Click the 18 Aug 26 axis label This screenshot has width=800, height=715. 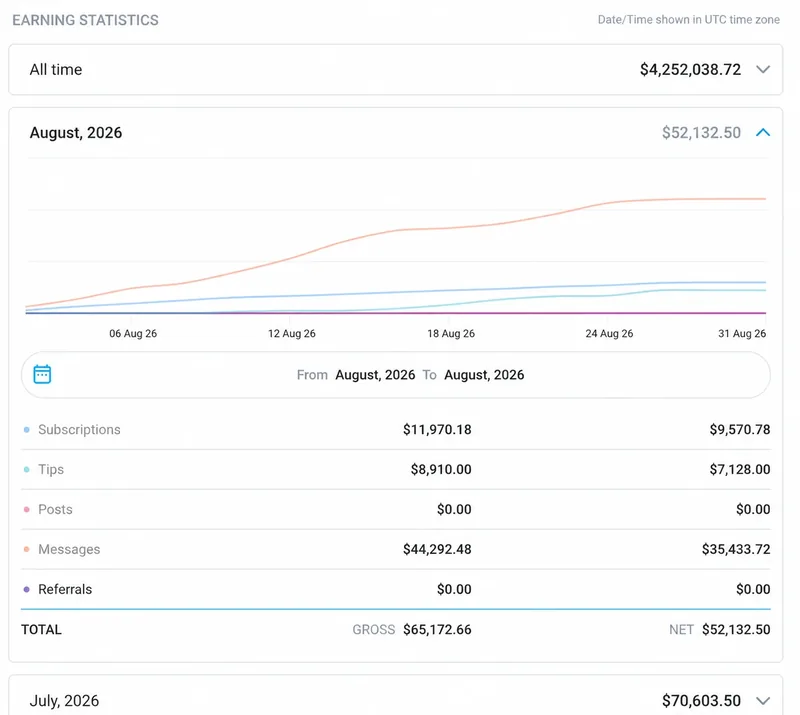[x=451, y=333]
